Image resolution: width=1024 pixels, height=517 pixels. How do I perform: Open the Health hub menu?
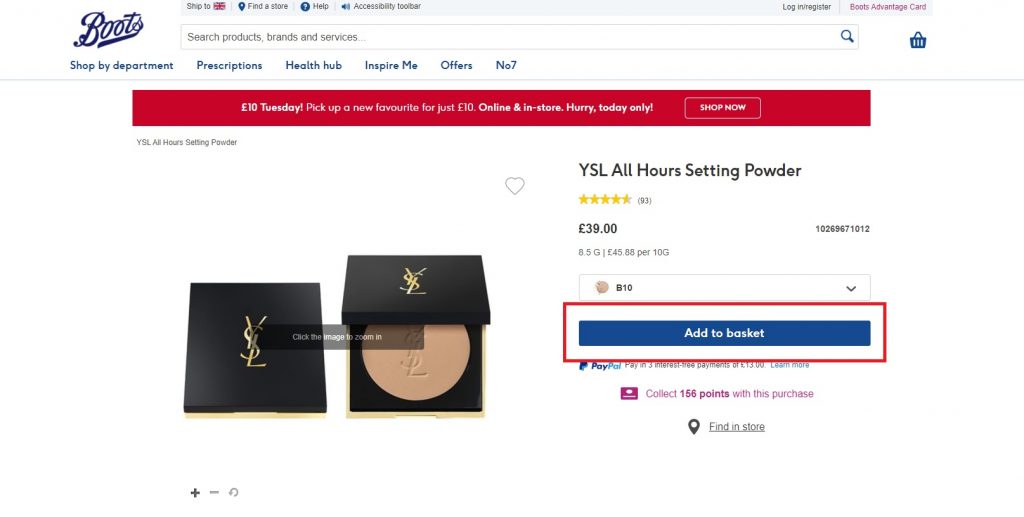click(x=313, y=66)
